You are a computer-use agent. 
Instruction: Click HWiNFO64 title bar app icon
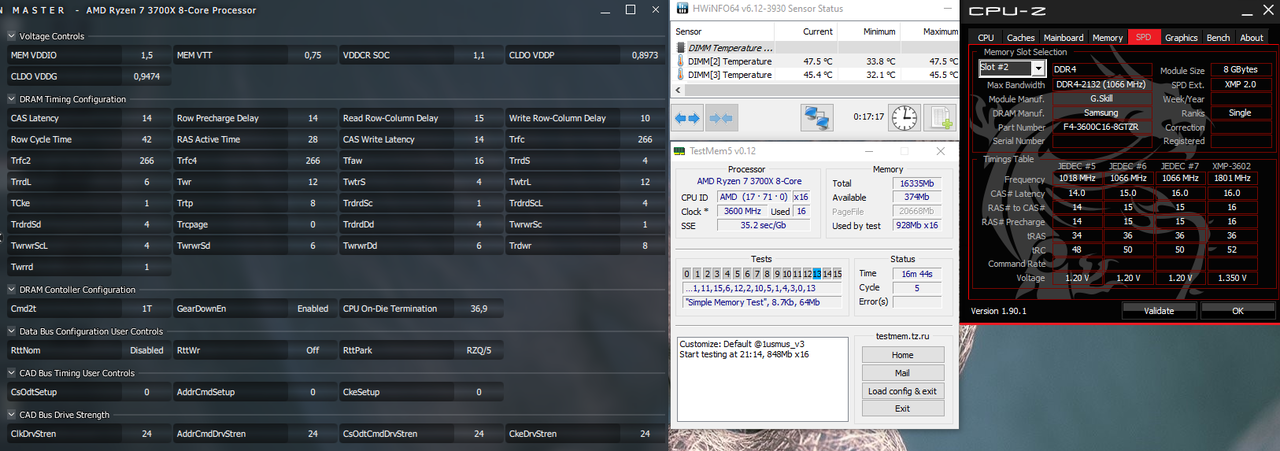point(682,9)
